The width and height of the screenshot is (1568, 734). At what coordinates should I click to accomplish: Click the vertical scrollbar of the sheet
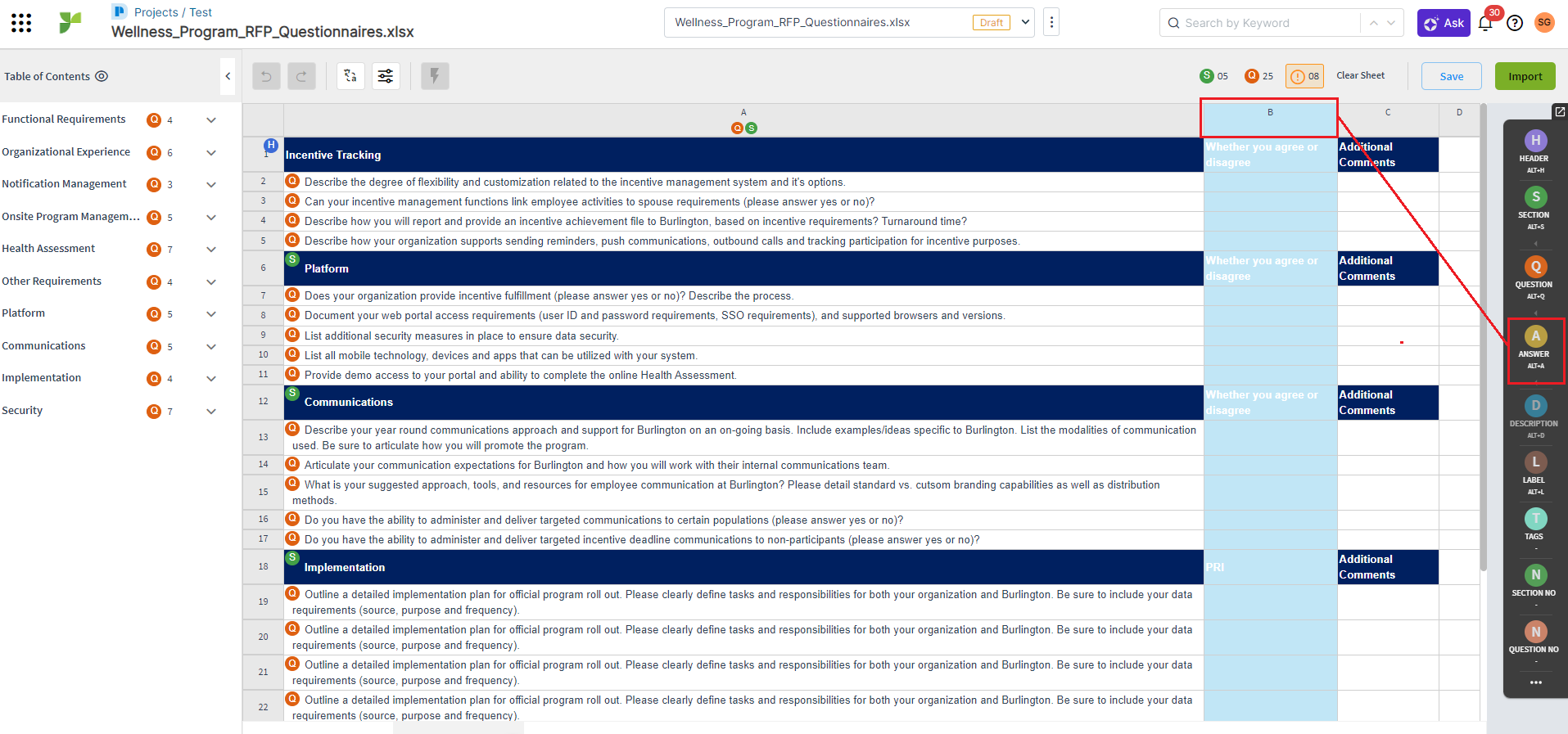1483,335
